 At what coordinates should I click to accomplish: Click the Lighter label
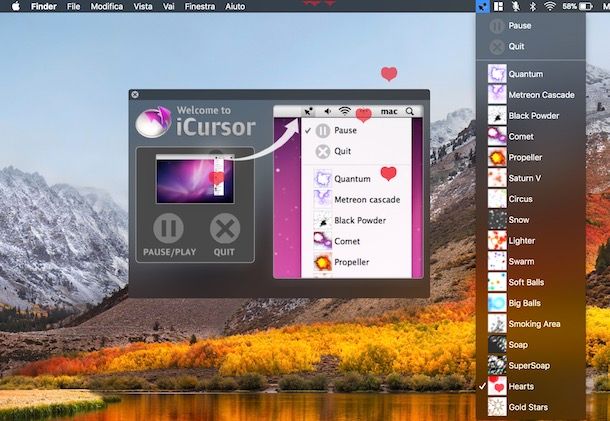[x=522, y=240]
